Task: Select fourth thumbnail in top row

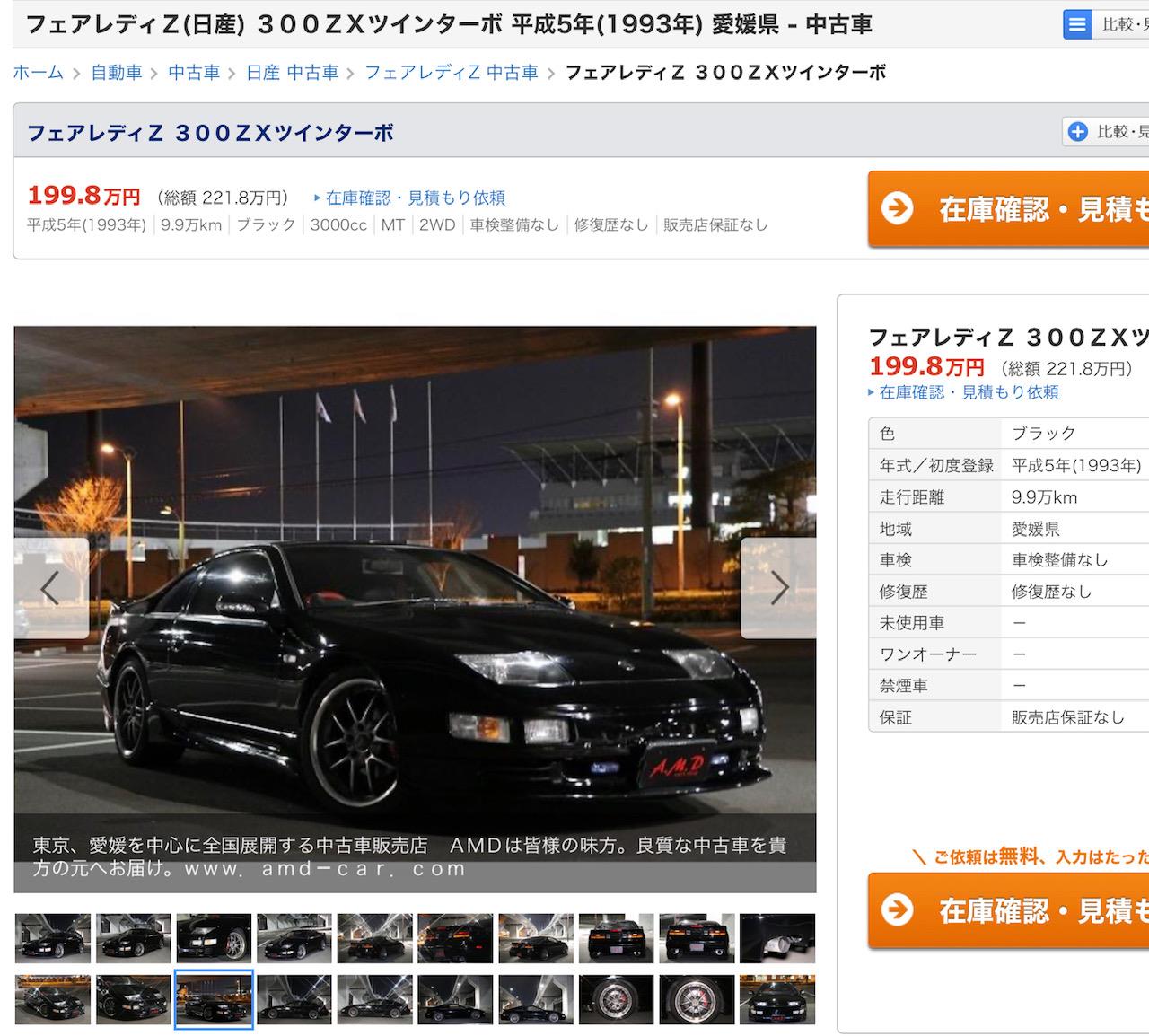Action: tap(294, 938)
